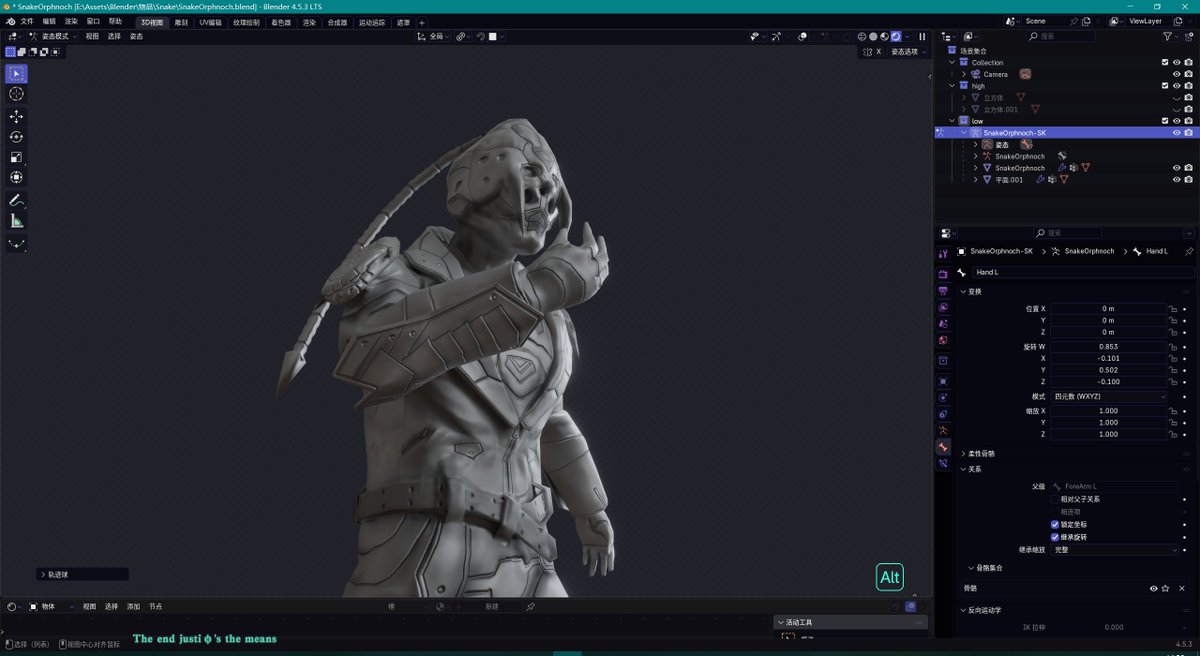Toggle visibility eye of 骨骼 bone collection
The width and height of the screenshot is (1200, 656).
tap(1153, 588)
